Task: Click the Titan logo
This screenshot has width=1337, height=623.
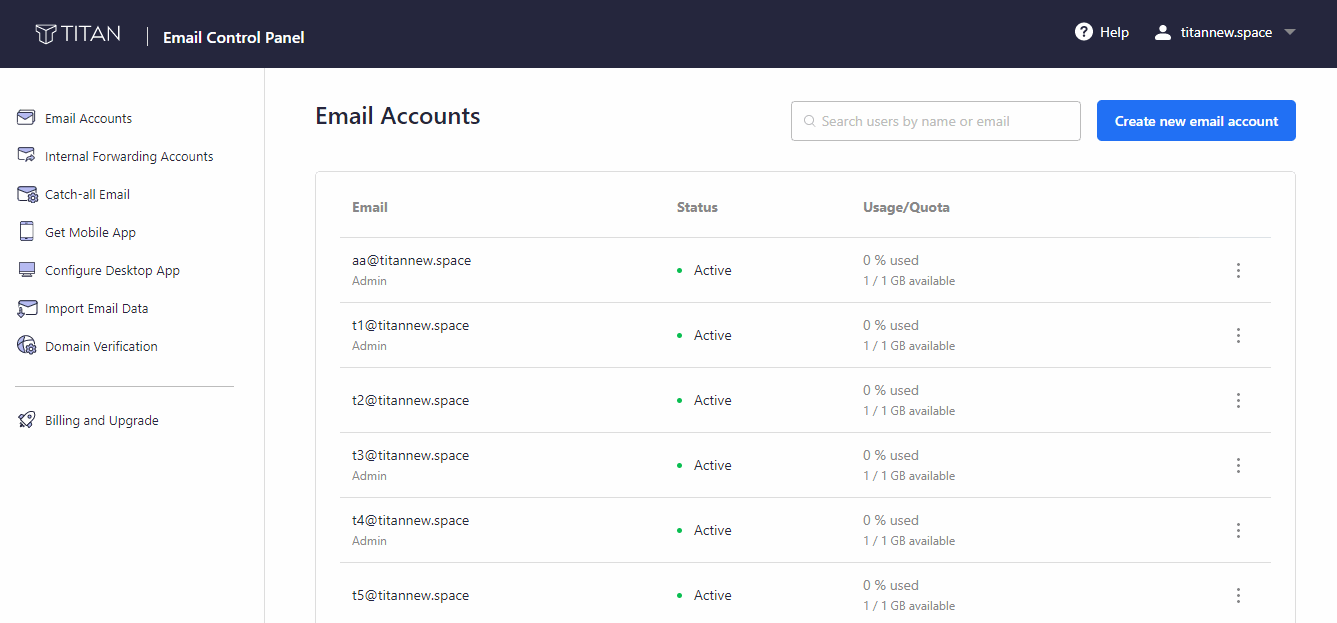Action: click(x=79, y=32)
